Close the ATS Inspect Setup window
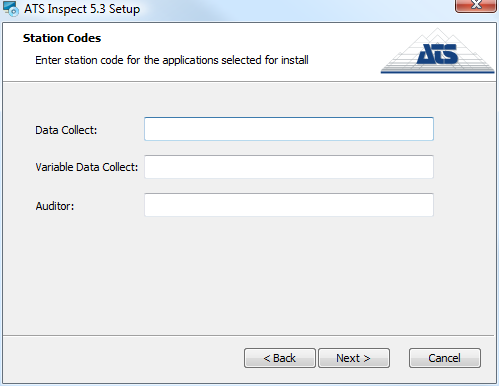This screenshot has width=499, height=386. [476, 5]
